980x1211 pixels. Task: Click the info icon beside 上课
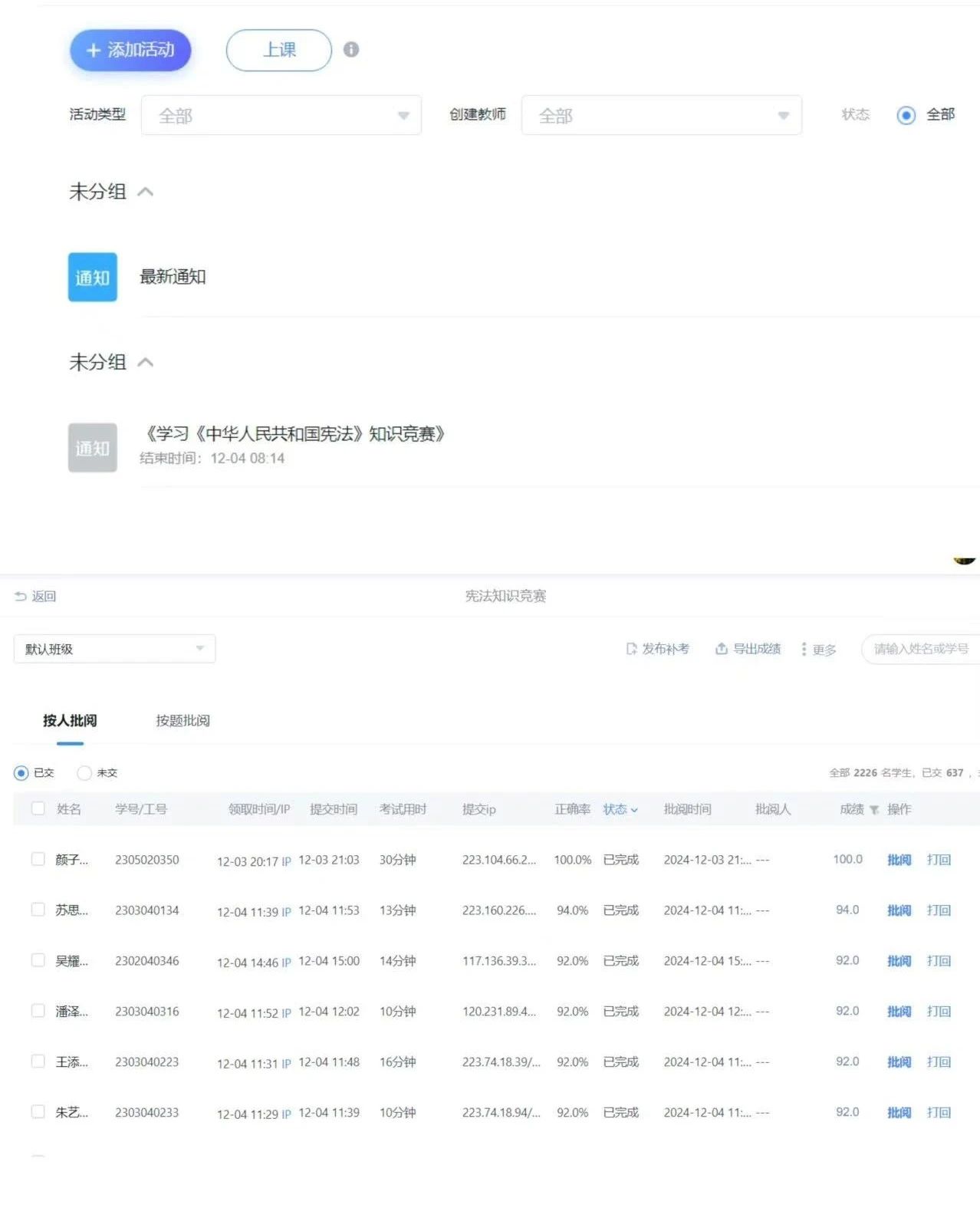point(351,50)
